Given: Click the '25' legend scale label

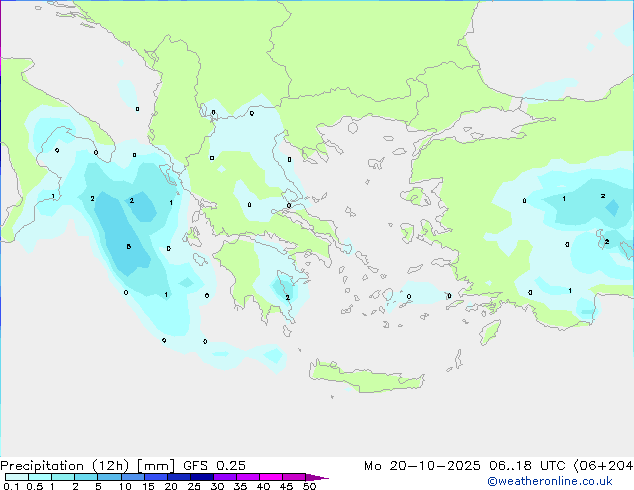Looking at the screenshot, I should pyautogui.click(x=194, y=486).
